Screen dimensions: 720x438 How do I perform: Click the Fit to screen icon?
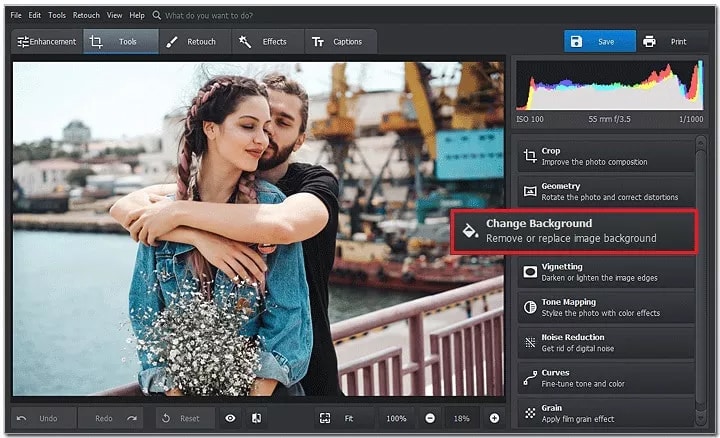point(325,418)
